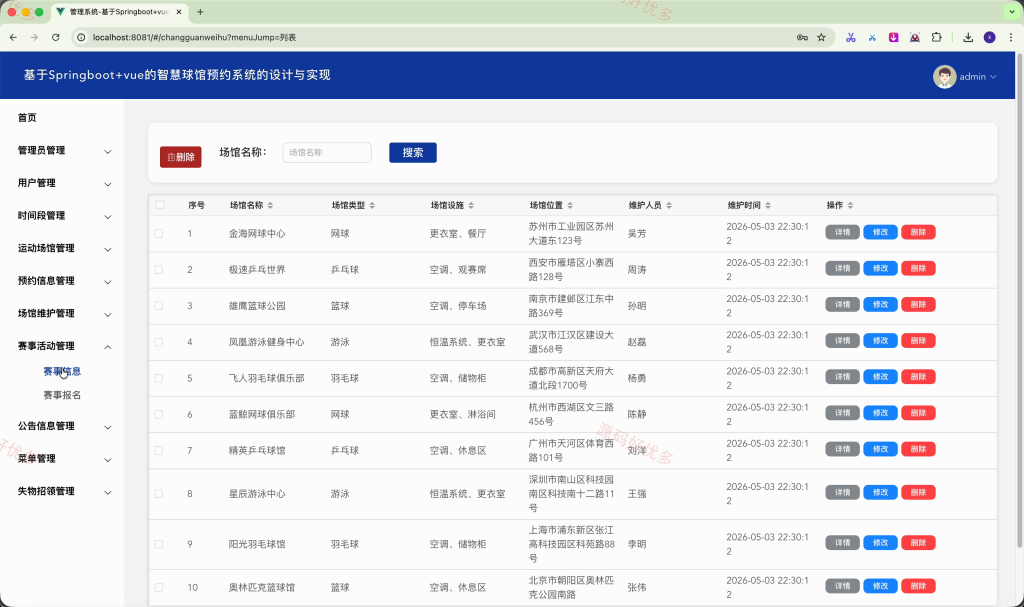Open a new browser tab with plus
Image resolution: width=1024 pixels, height=607 pixels.
[200, 12]
